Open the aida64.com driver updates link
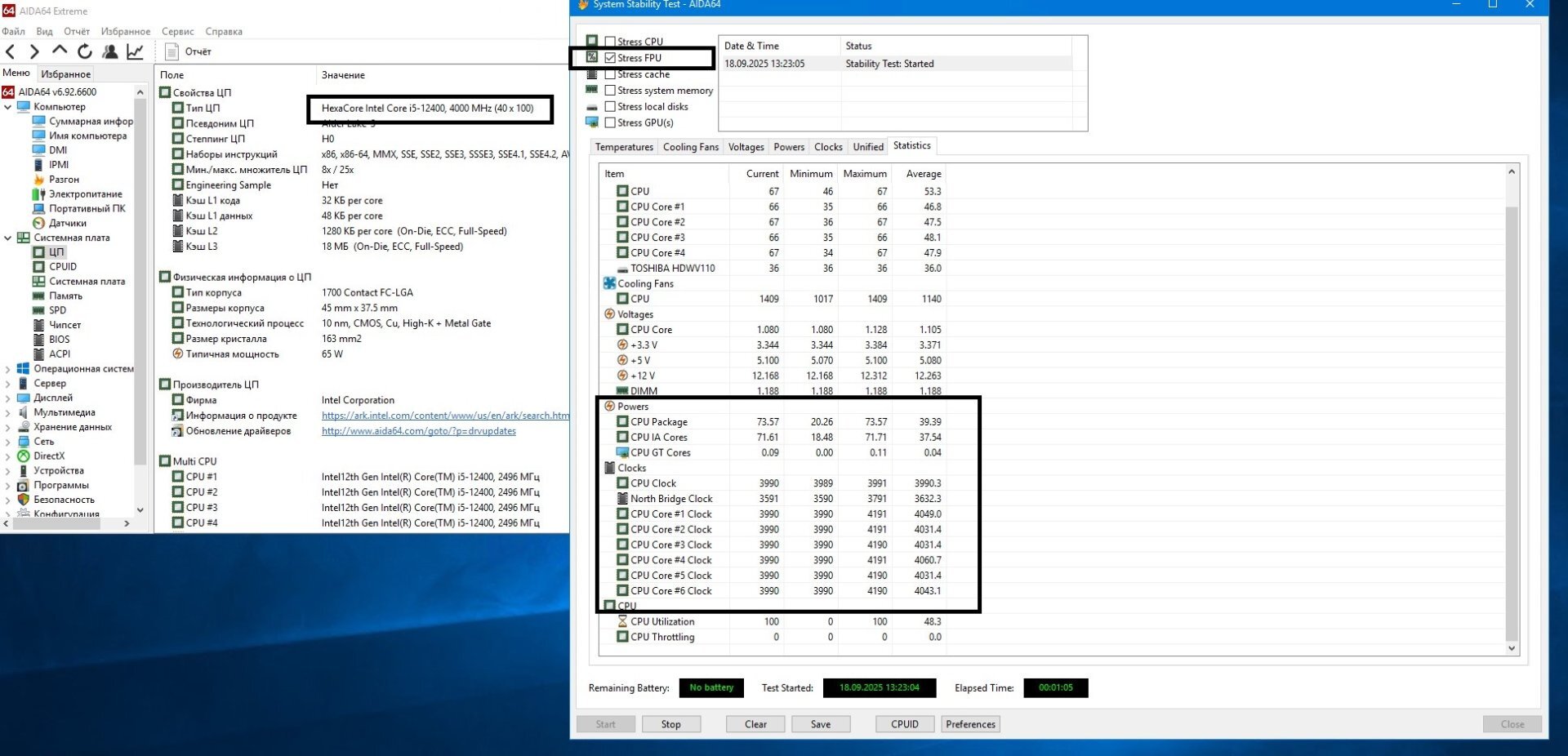Image resolution: width=1568 pixels, height=756 pixels. (x=419, y=431)
